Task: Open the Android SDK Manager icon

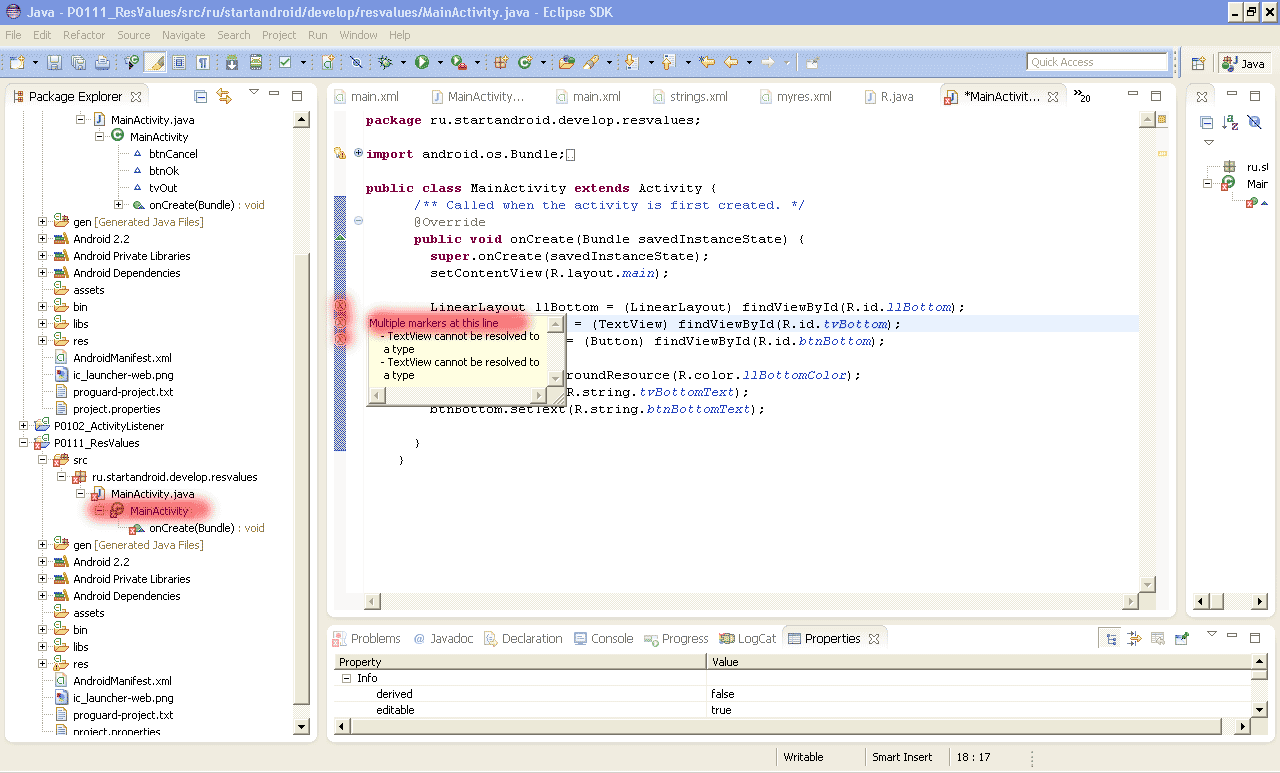Action: pyautogui.click(x=231, y=62)
